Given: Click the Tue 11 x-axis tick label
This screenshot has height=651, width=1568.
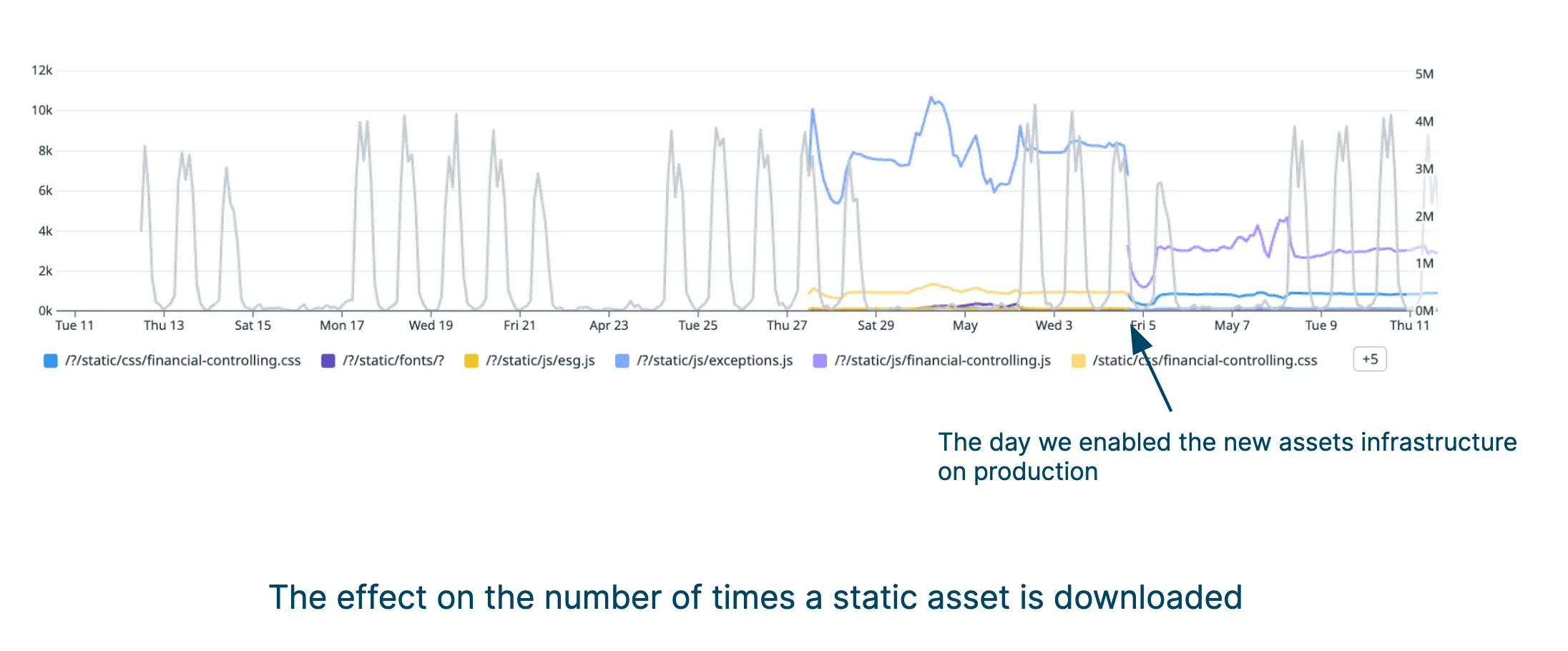Looking at the screenshot, I should click(x=74, y=325).
